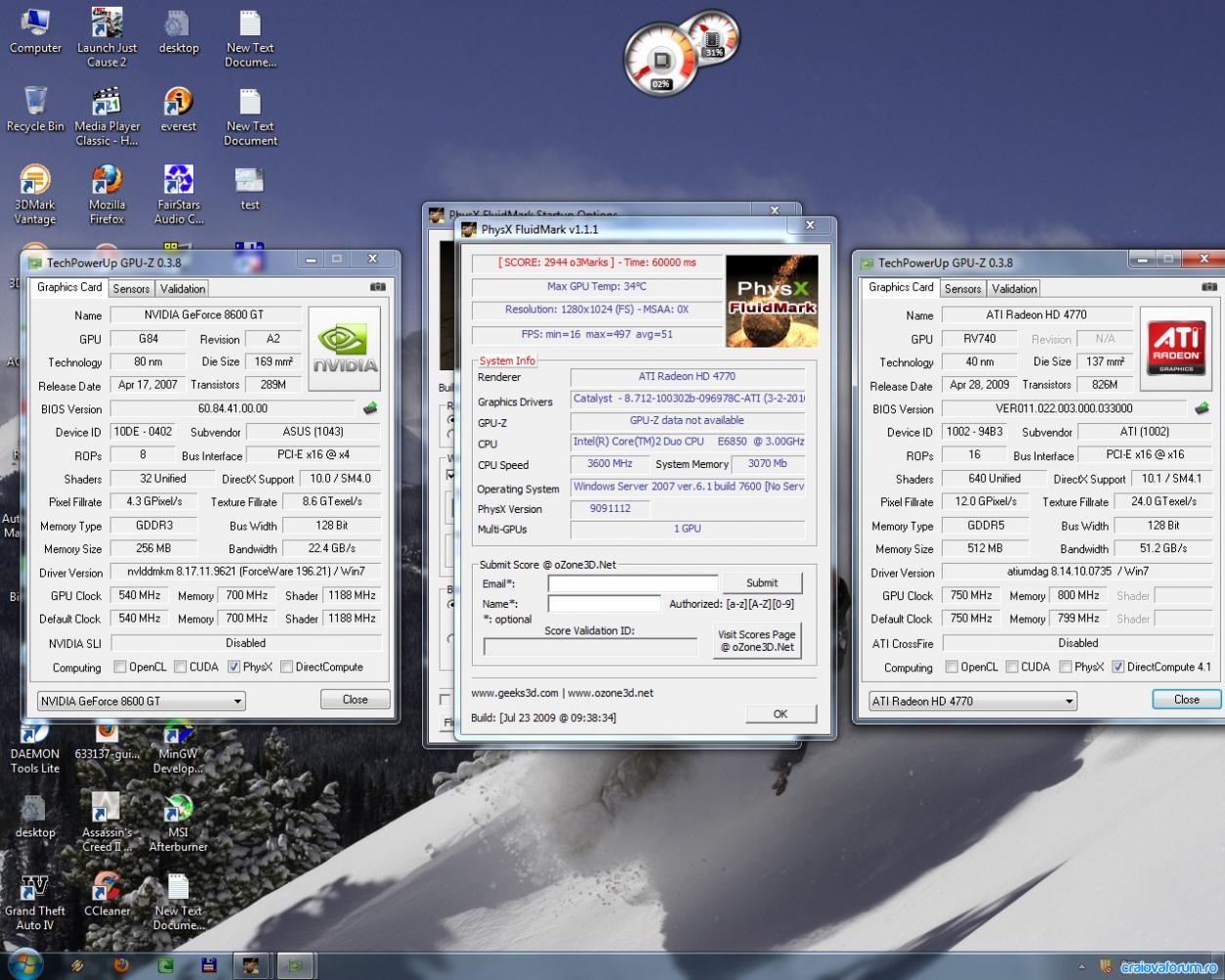The height and width of the screenshot is (980, 1225).
Task: Select Graphics Card tab in ATI GPU-Z
Action: click(901, 287)
